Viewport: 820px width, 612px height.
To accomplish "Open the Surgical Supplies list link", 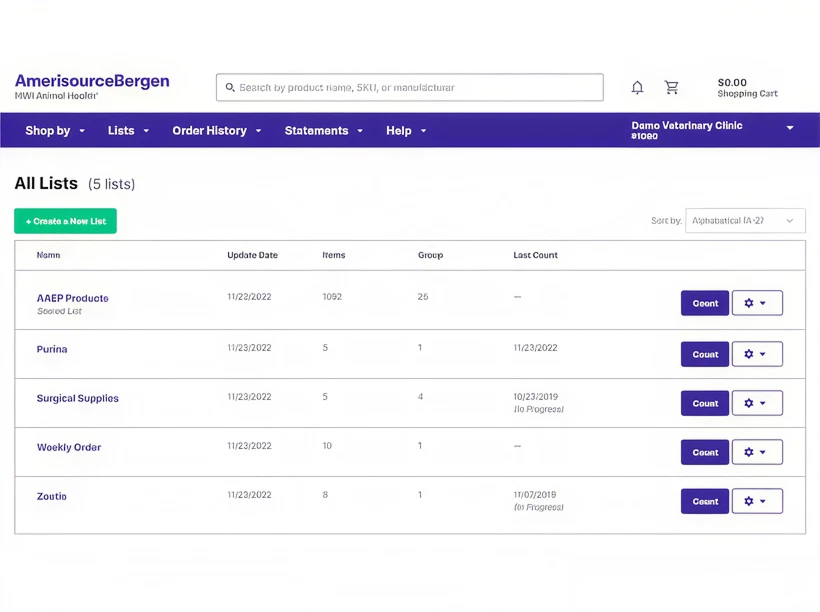I will [77, 399].
